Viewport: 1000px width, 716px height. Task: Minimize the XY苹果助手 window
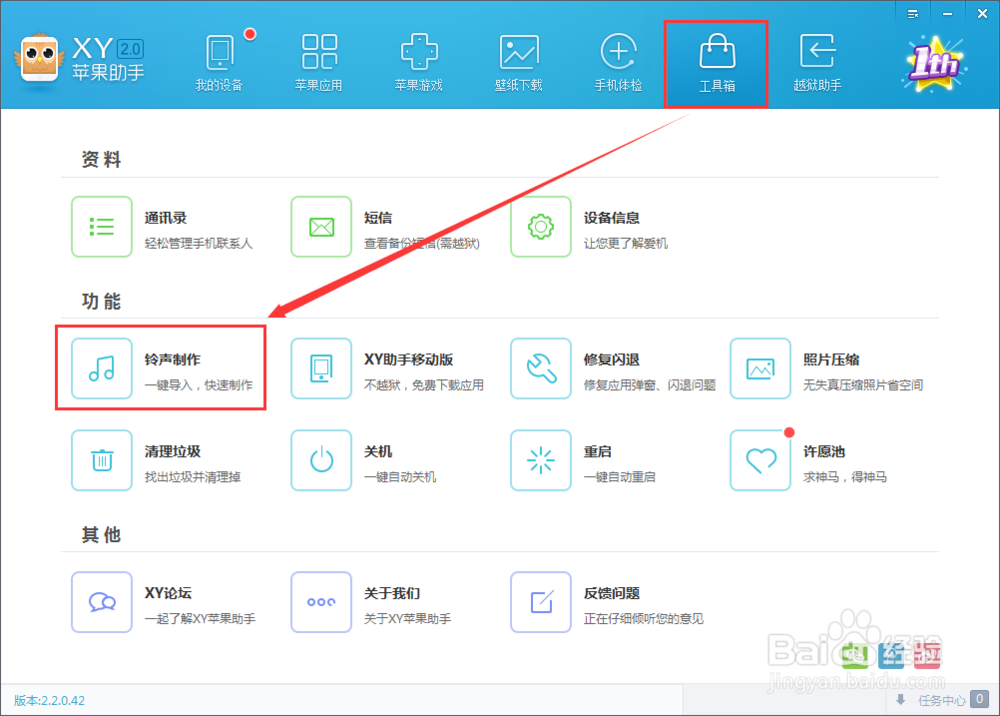pyautogui.click(x=948, y=14)
